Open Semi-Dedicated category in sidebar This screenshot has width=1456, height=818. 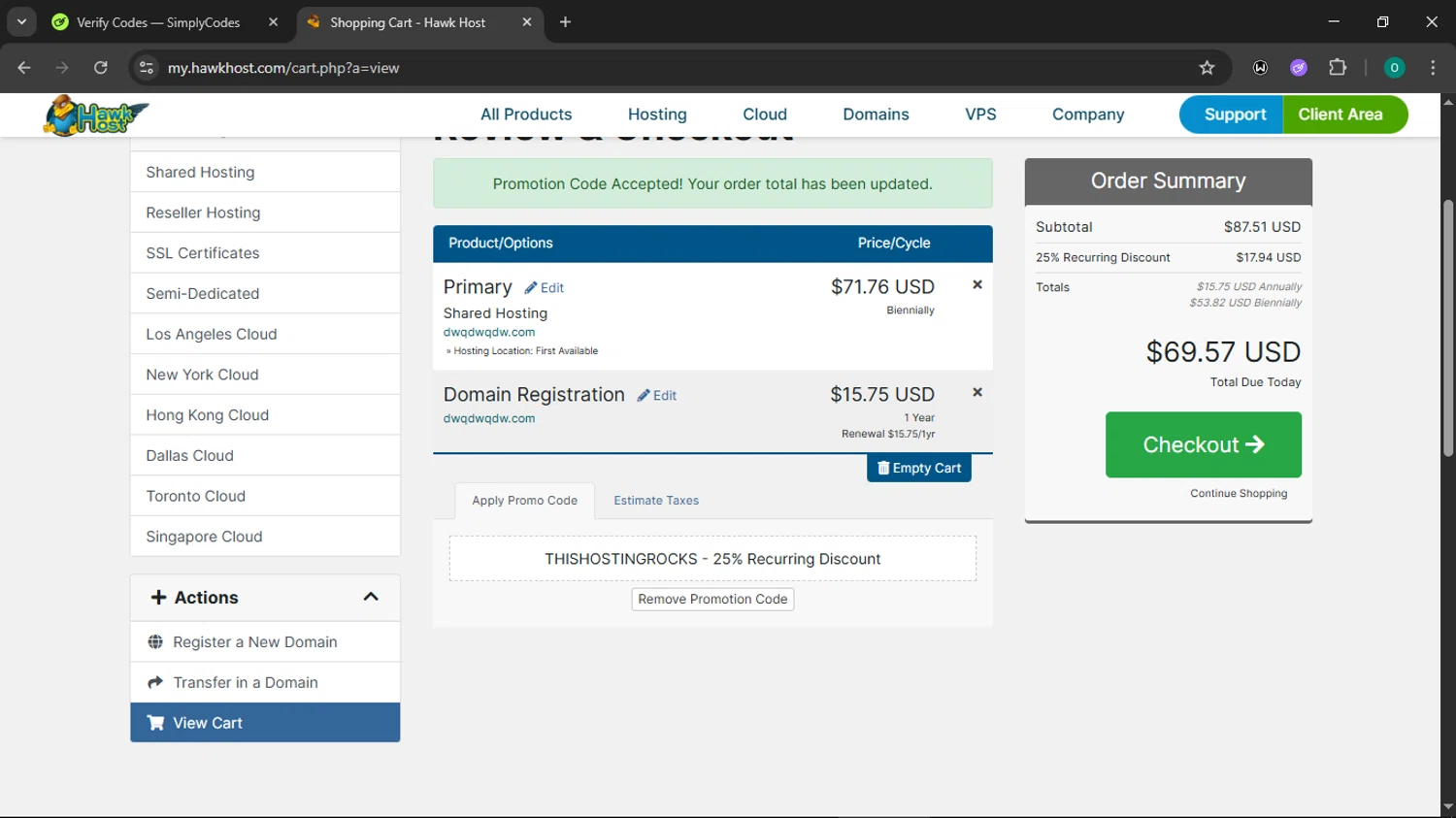click(x=265, y=293)
